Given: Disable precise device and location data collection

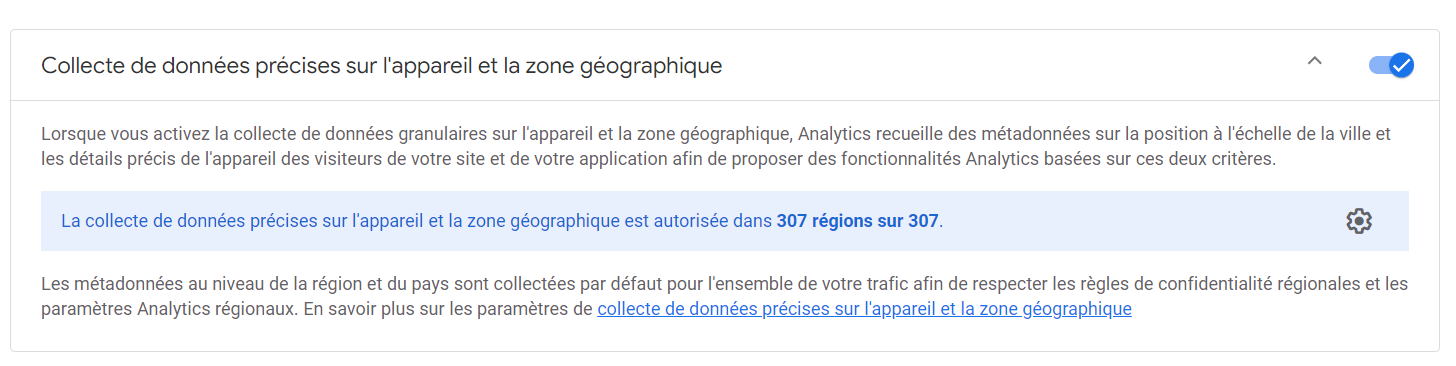Looking at the screenshot, I should click(x=1391, y=65).
